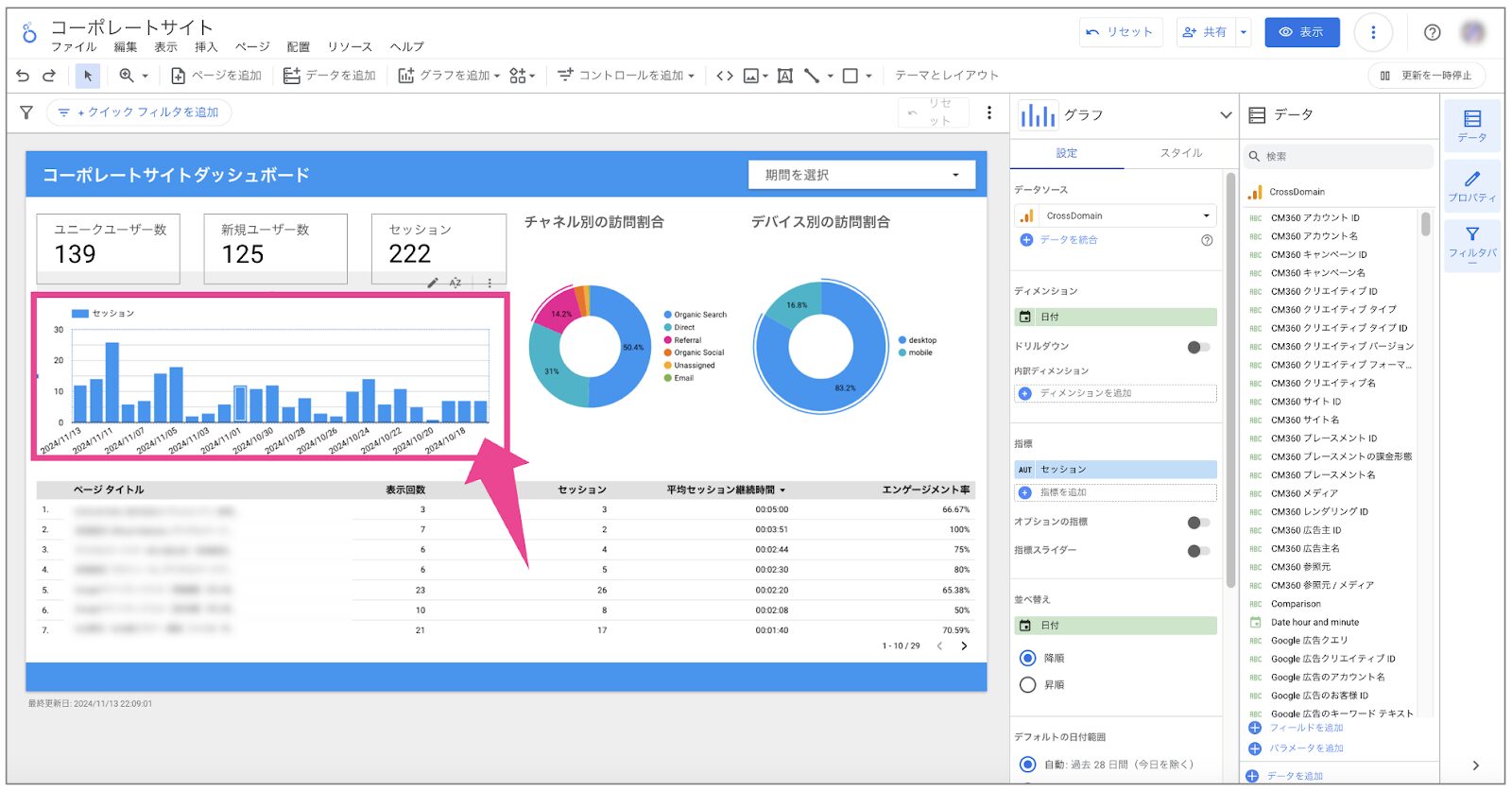This screenshot has height=791, width=1512.
Task: Open the share dropdown arrow
Action: 1244,32
